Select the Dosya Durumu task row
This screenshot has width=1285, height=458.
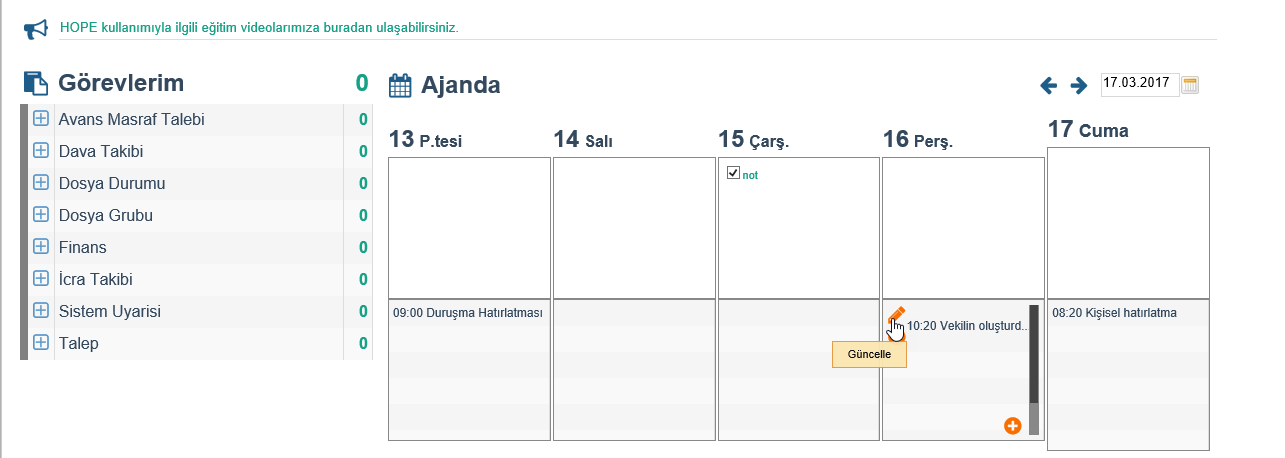click(x=199, y=184)
